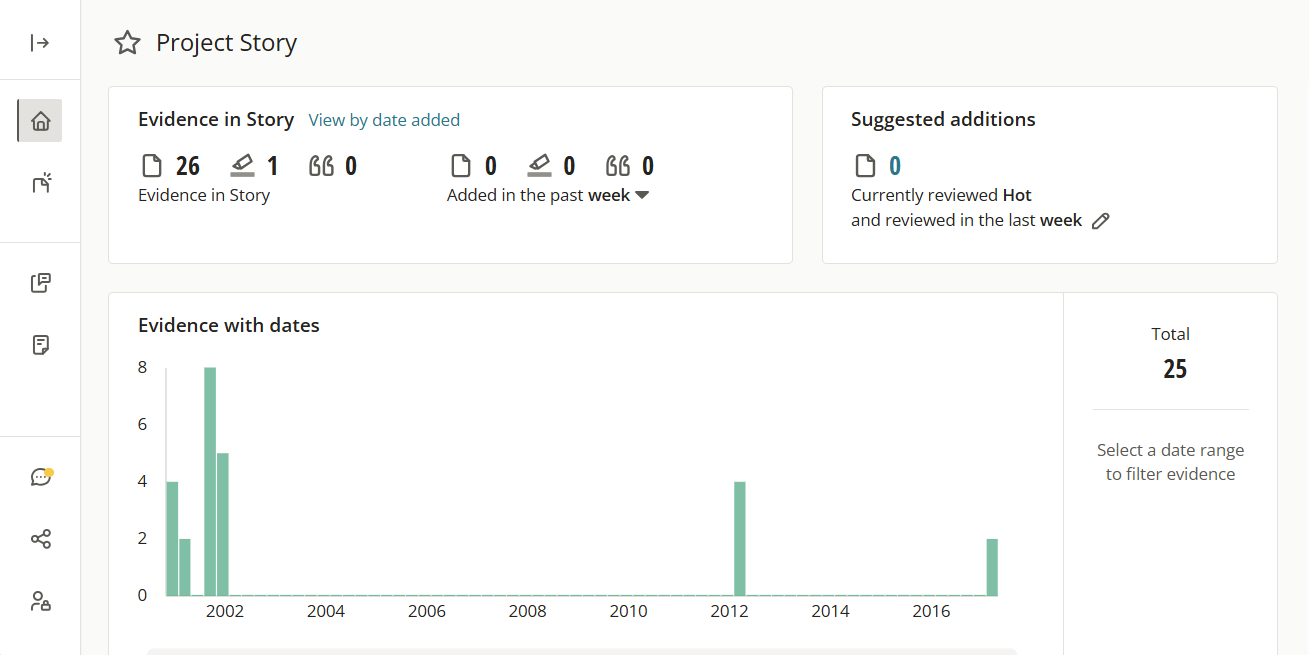Open the sharing options via the share icon
The height and width of the screenshot is (655, 1309).
tap(40, 538)
